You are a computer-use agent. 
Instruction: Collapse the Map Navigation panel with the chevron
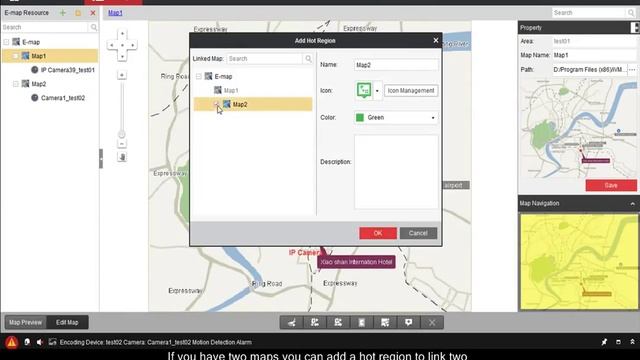[x=632, y=203]
